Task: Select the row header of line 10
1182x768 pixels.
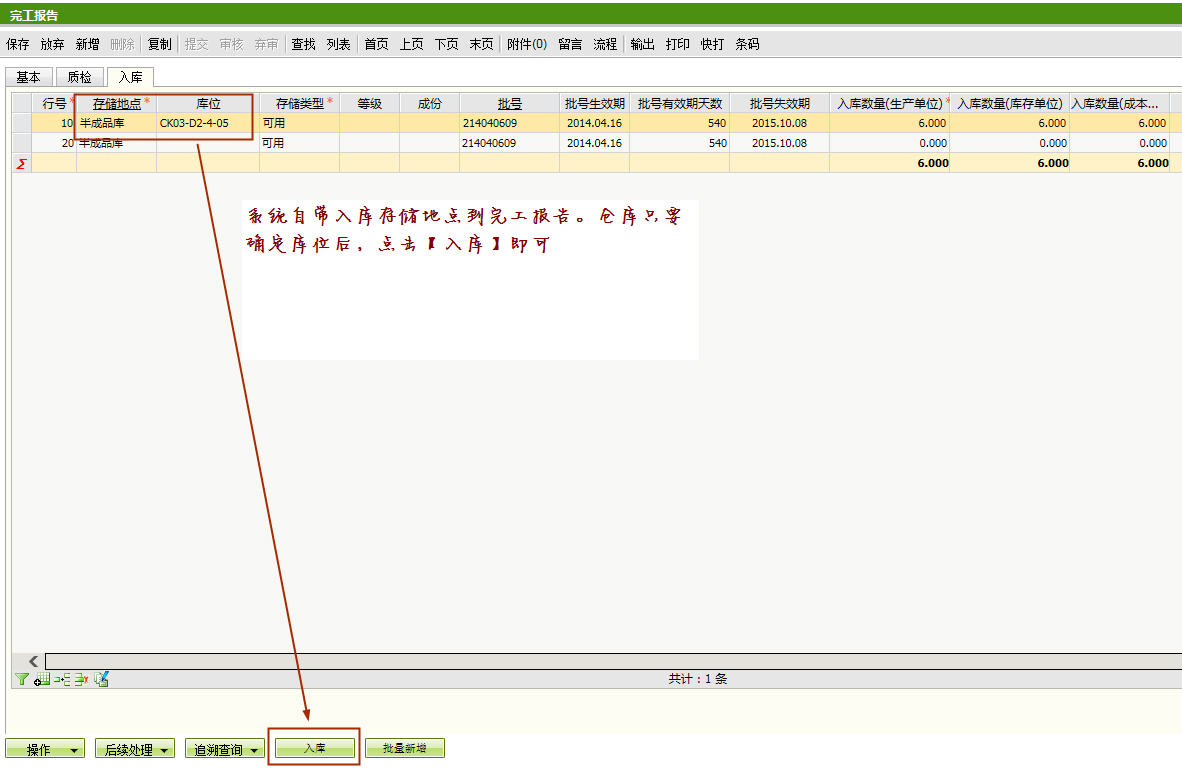Action: [x=21, y=123]
